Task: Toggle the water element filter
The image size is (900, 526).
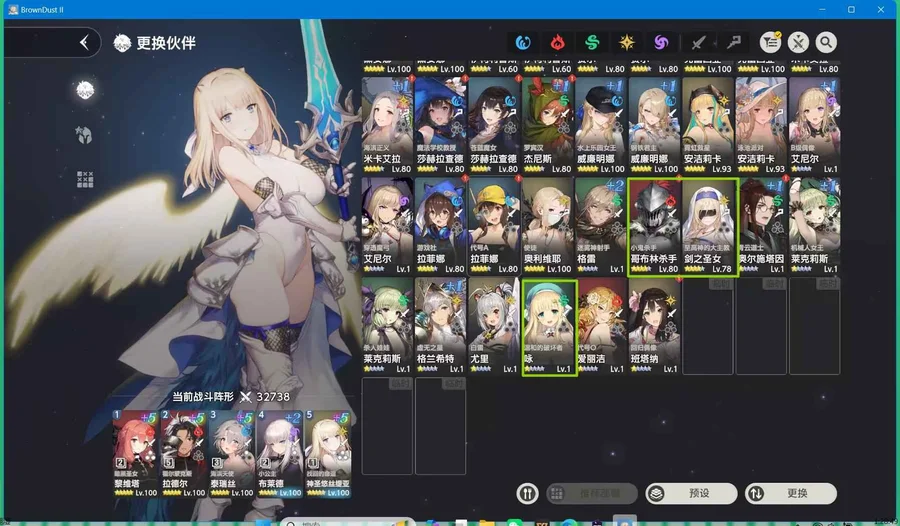Action: tap(524, 42)
